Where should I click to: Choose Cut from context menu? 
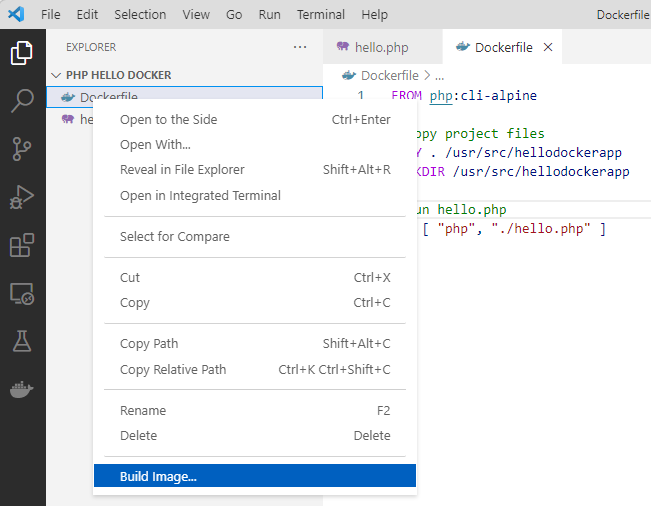click(255, 277)
